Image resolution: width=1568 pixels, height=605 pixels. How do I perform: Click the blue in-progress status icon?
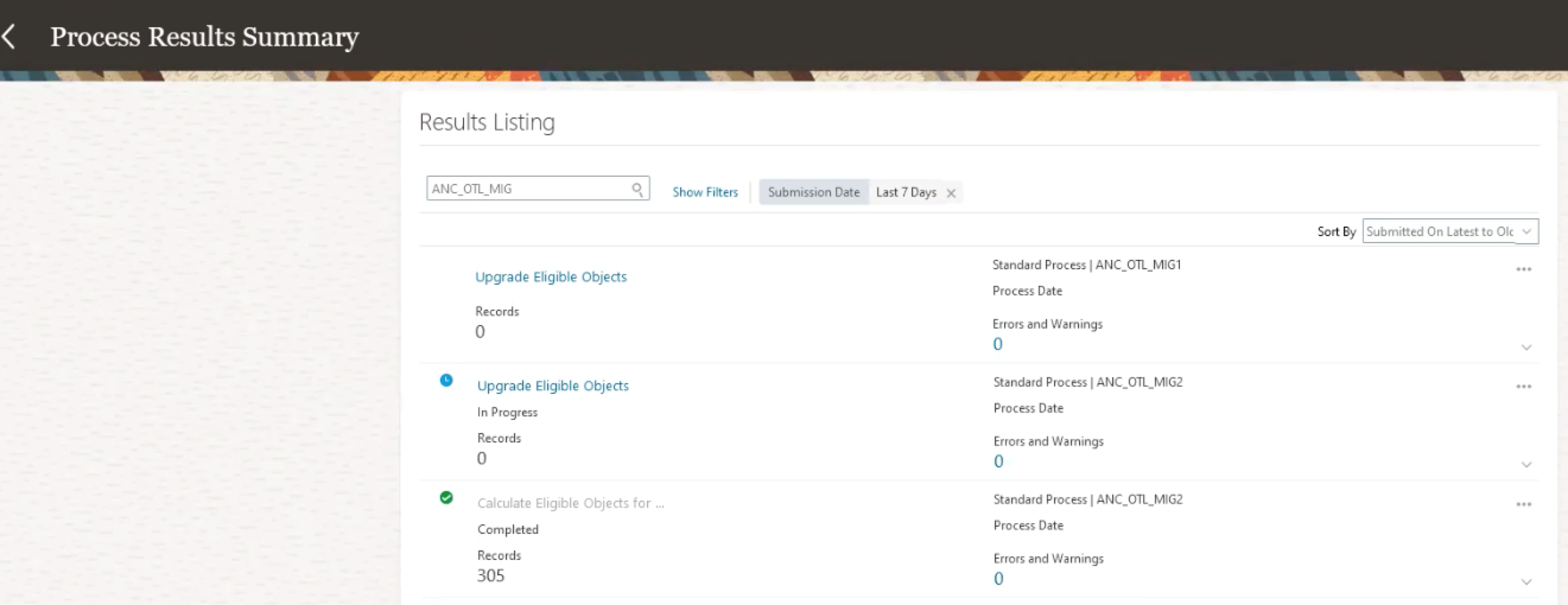[x=447, y=380]
